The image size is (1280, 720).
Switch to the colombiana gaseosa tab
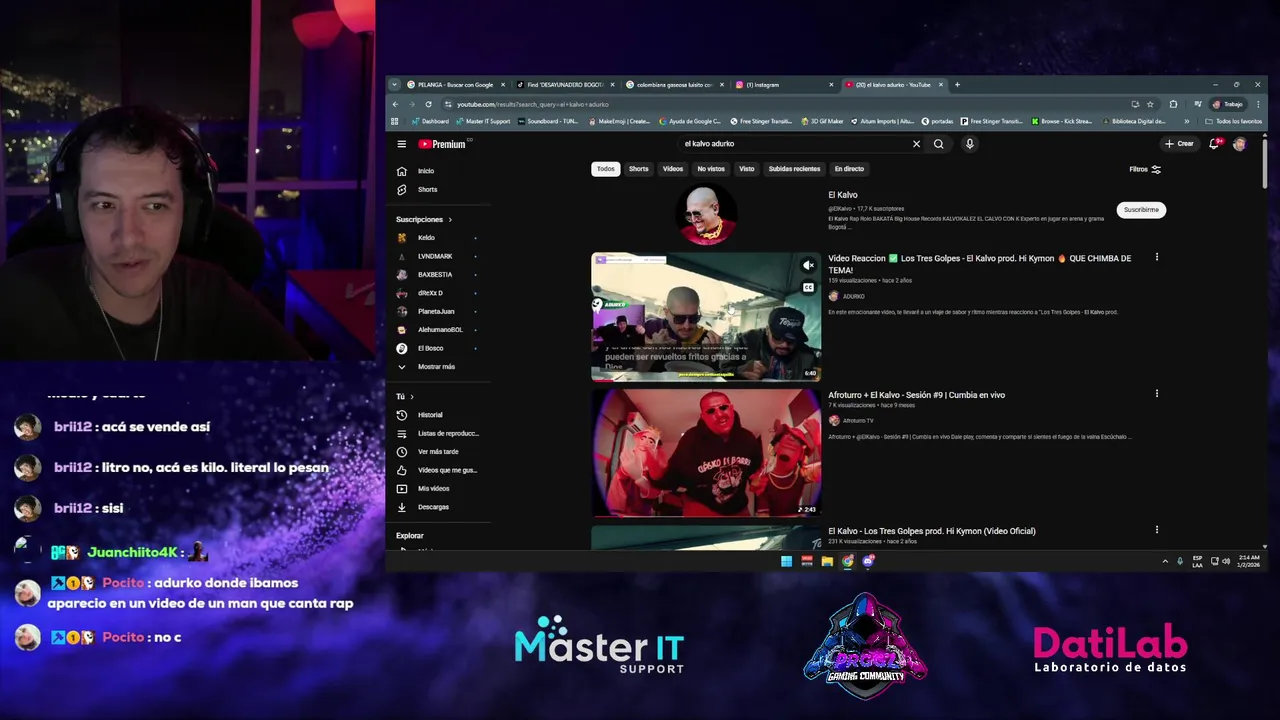pos(672,85)
